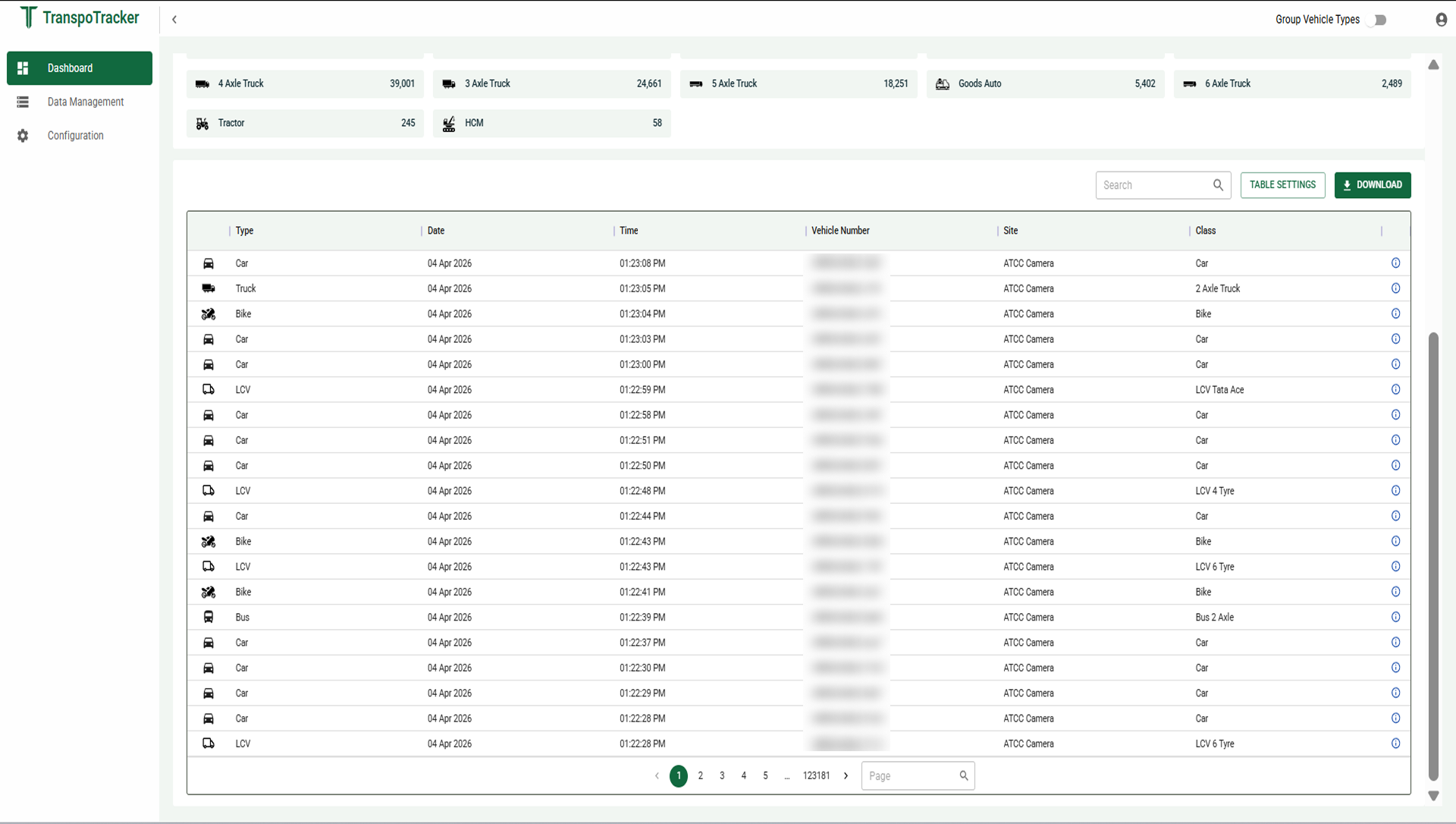
Task: Sort by the Type column header
Action: tap(244, 231)
